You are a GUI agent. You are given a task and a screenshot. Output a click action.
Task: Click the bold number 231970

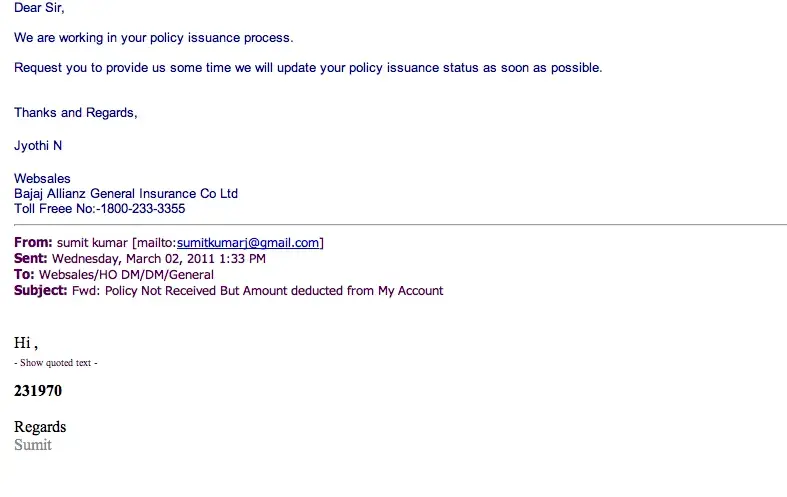click(x=38, y=392)
